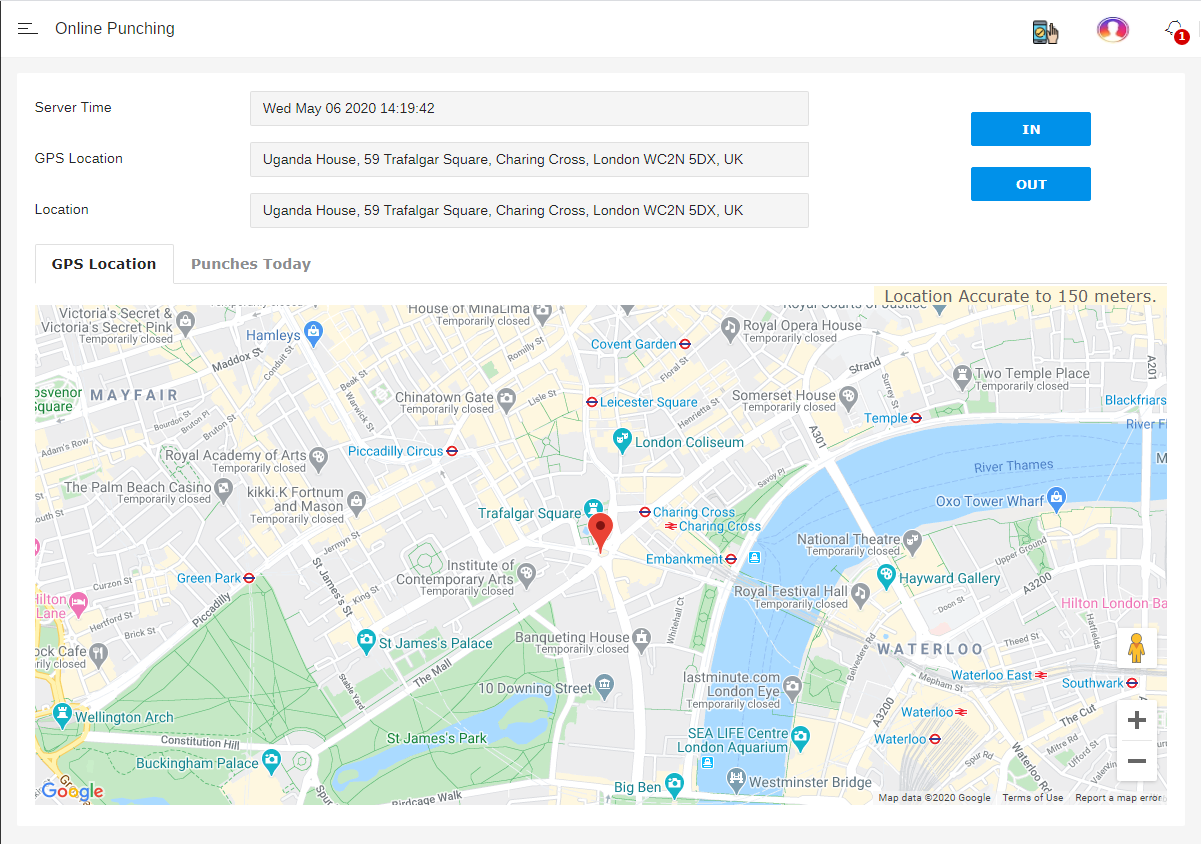This screenshot has width=1201, height=844.
Task: Click the Wellington Arch marker
Action: click(x=63, y=714)
